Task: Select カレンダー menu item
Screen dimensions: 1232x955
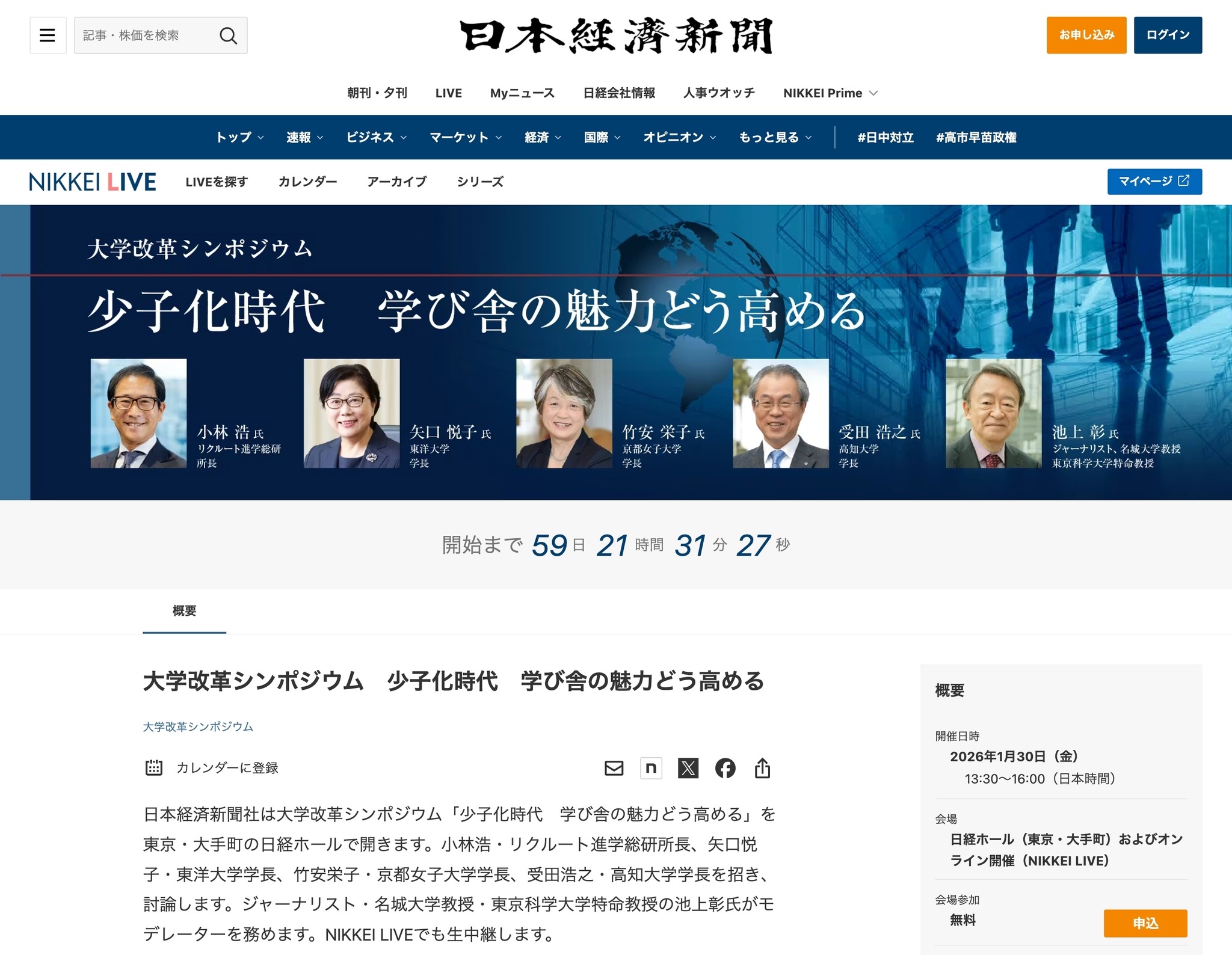Action: (x=307, y=182)
